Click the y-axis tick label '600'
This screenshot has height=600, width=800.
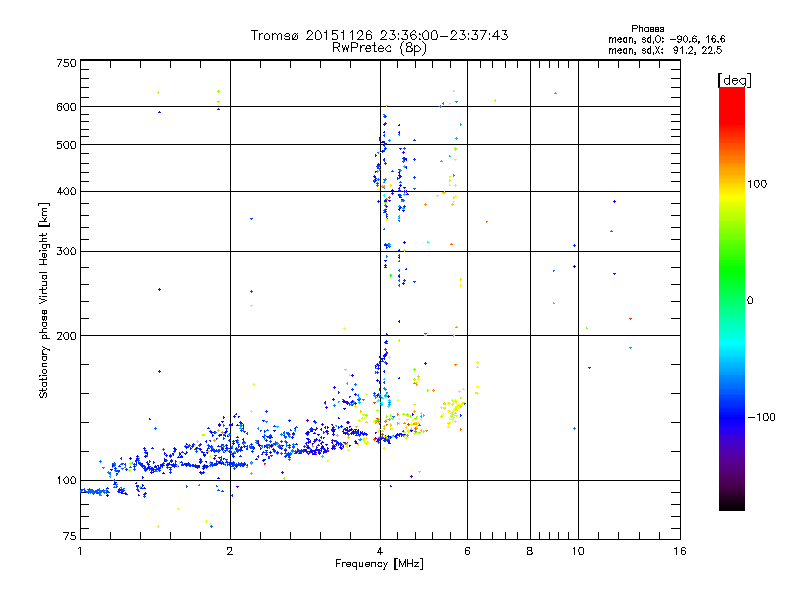(x=66, y=107)
